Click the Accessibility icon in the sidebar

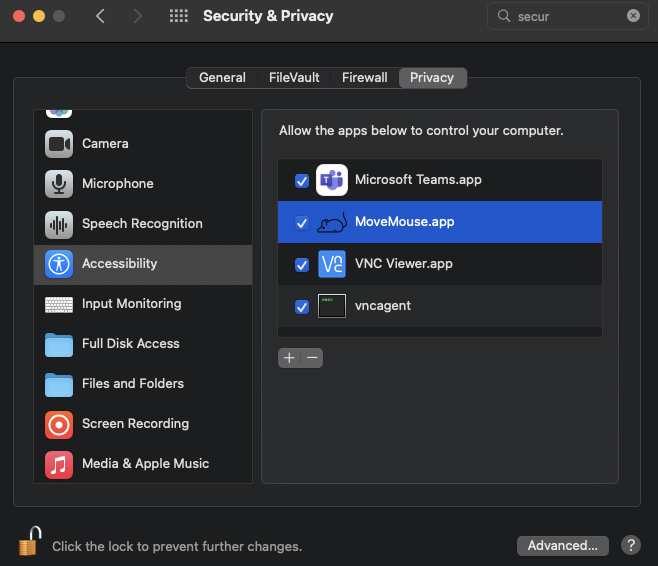click(59, 264)
